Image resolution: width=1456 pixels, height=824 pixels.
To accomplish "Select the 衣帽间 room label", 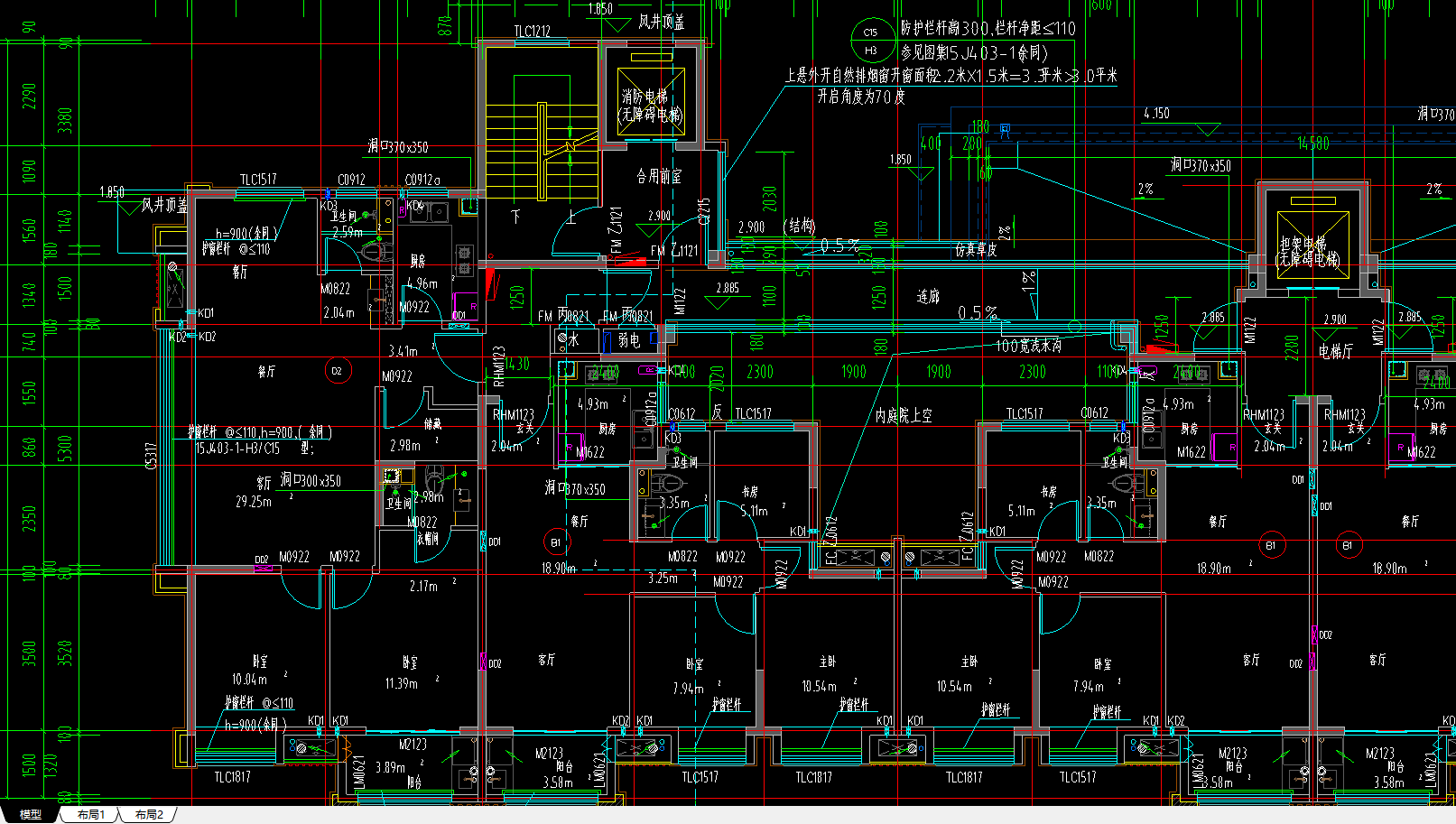I will tap(428, 539).
